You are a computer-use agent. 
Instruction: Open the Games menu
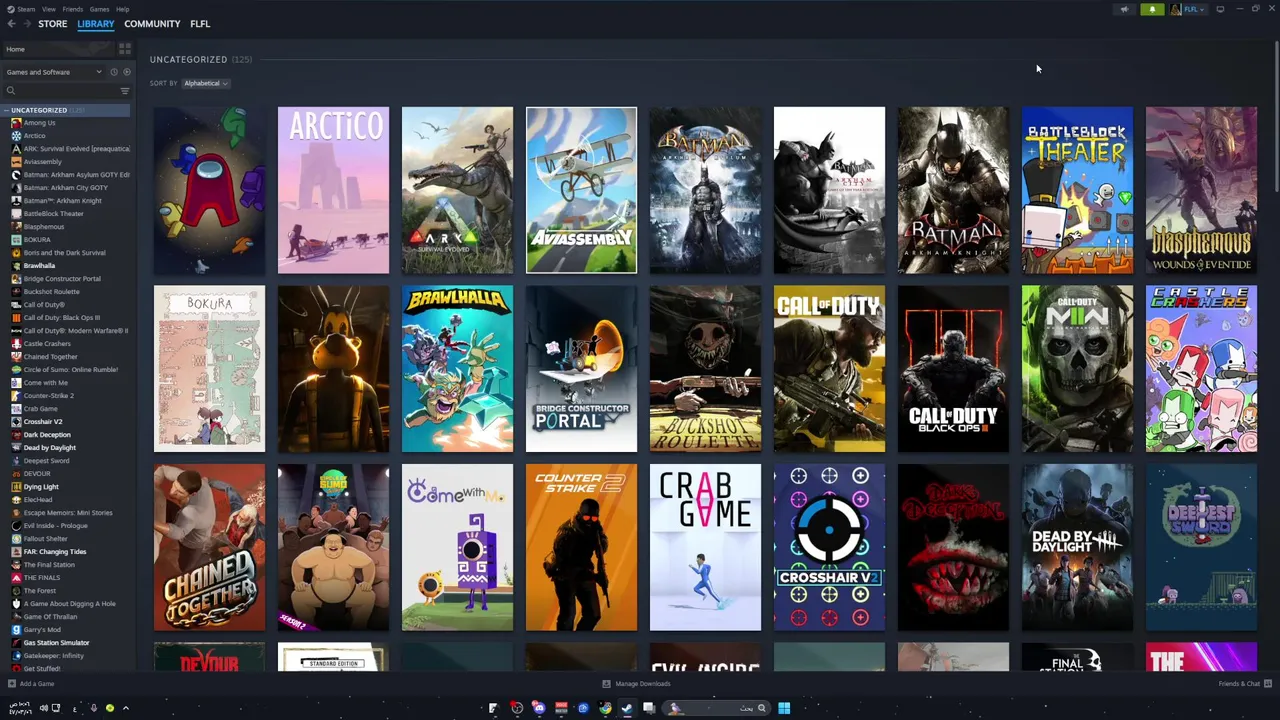pyautogui.click(x=99, y=9)
